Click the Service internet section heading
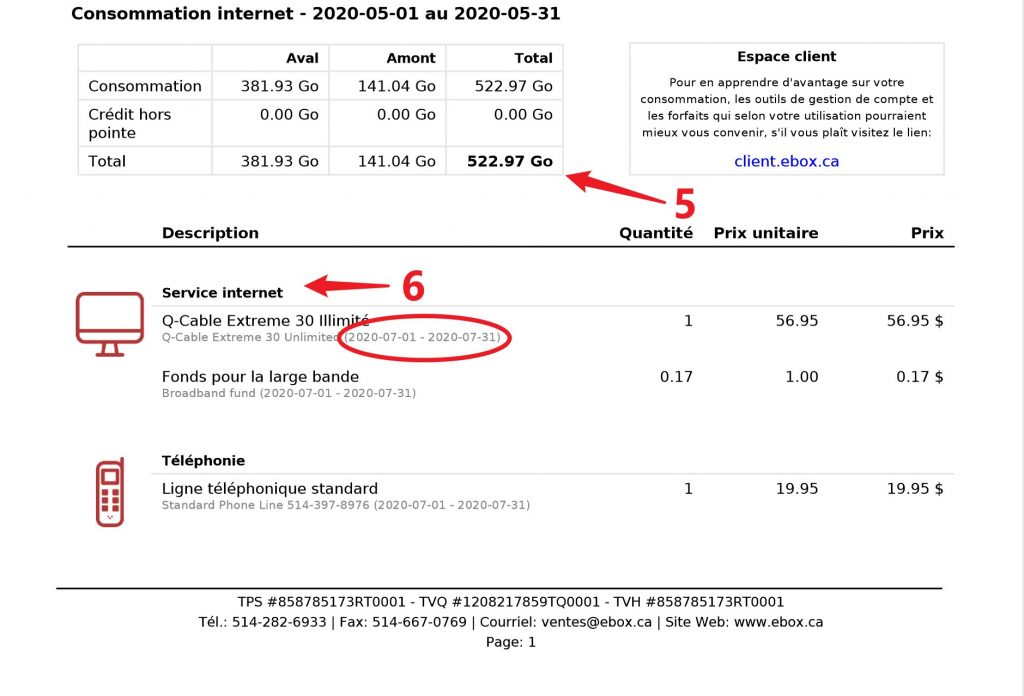Image resolution: width=1024 pixels, height=696 pixels. click(x=222, y=293)
